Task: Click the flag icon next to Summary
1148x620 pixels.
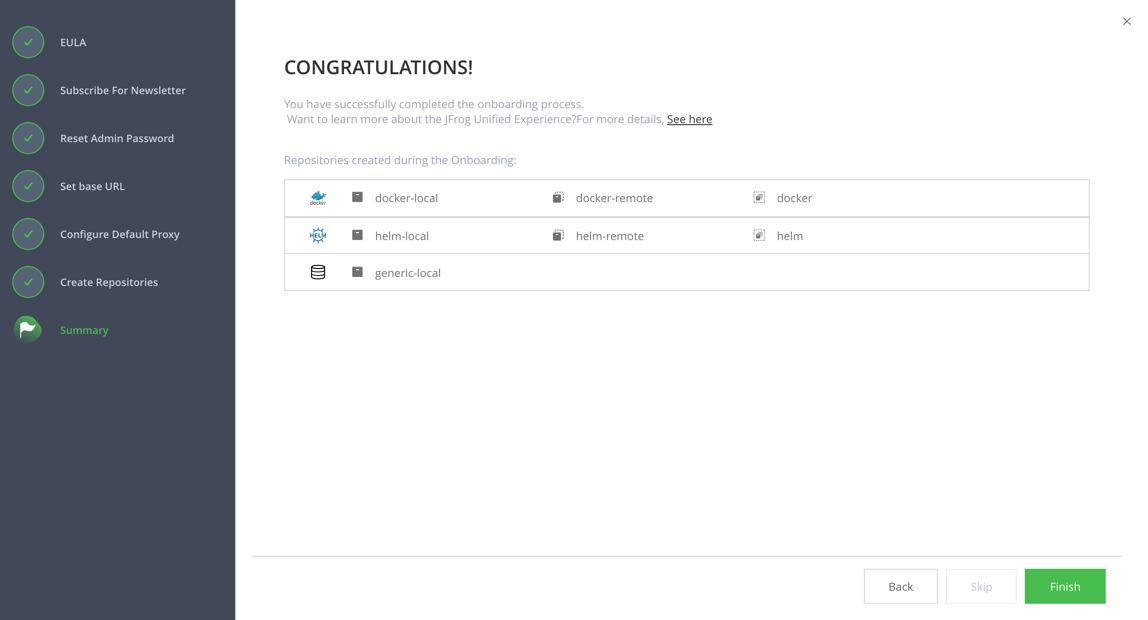Action: click(27, 329)
